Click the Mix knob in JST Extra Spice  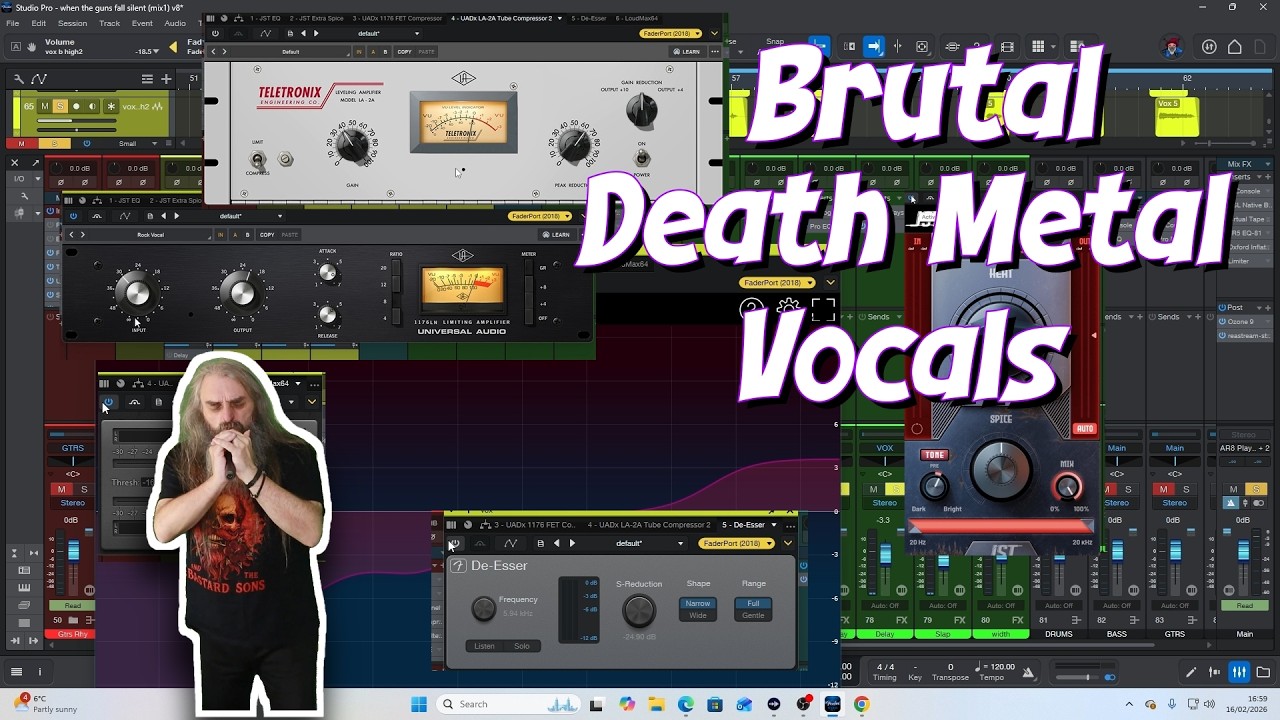1067,487
